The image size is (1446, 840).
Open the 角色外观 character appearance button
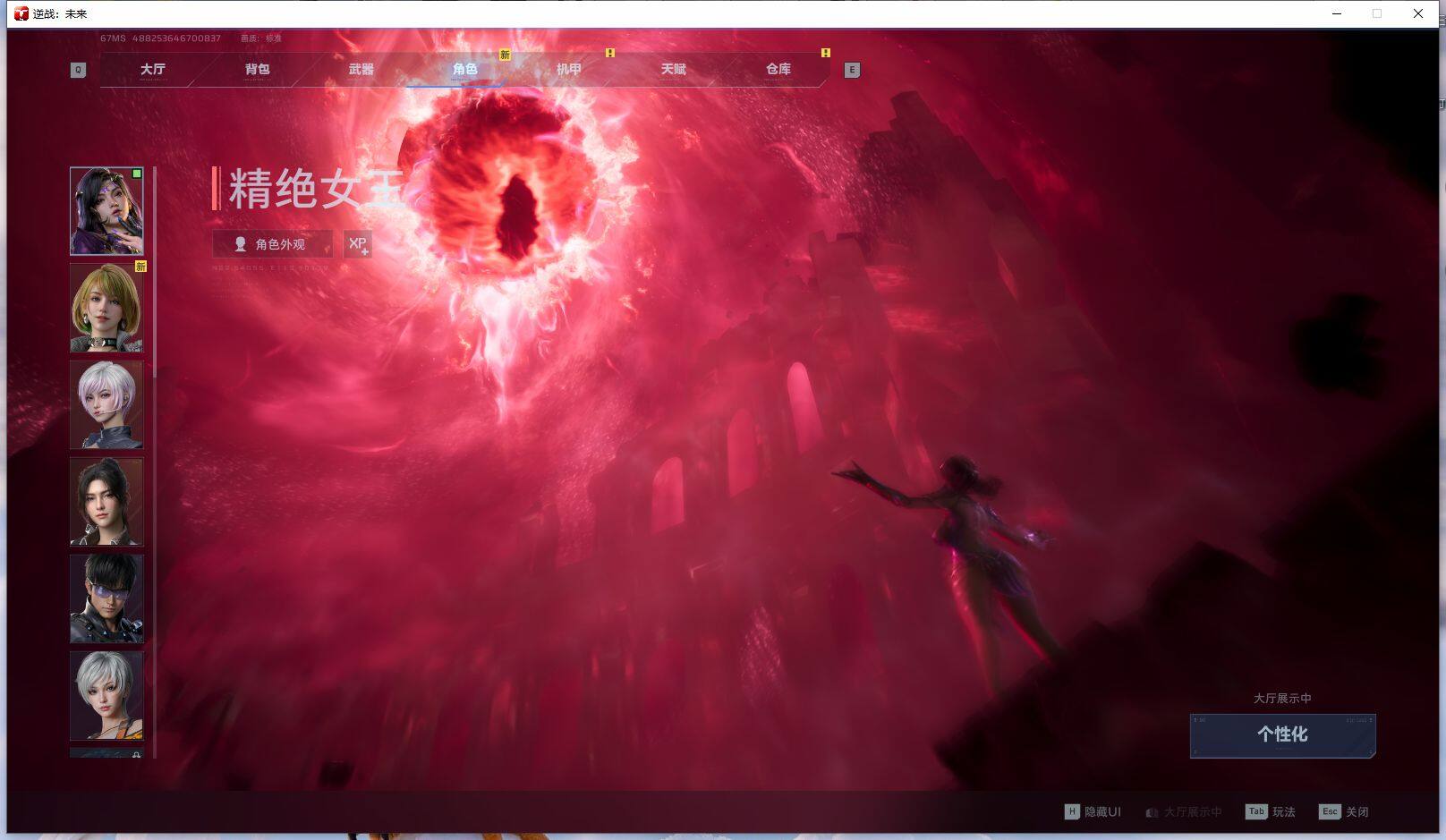coord(272,244)
